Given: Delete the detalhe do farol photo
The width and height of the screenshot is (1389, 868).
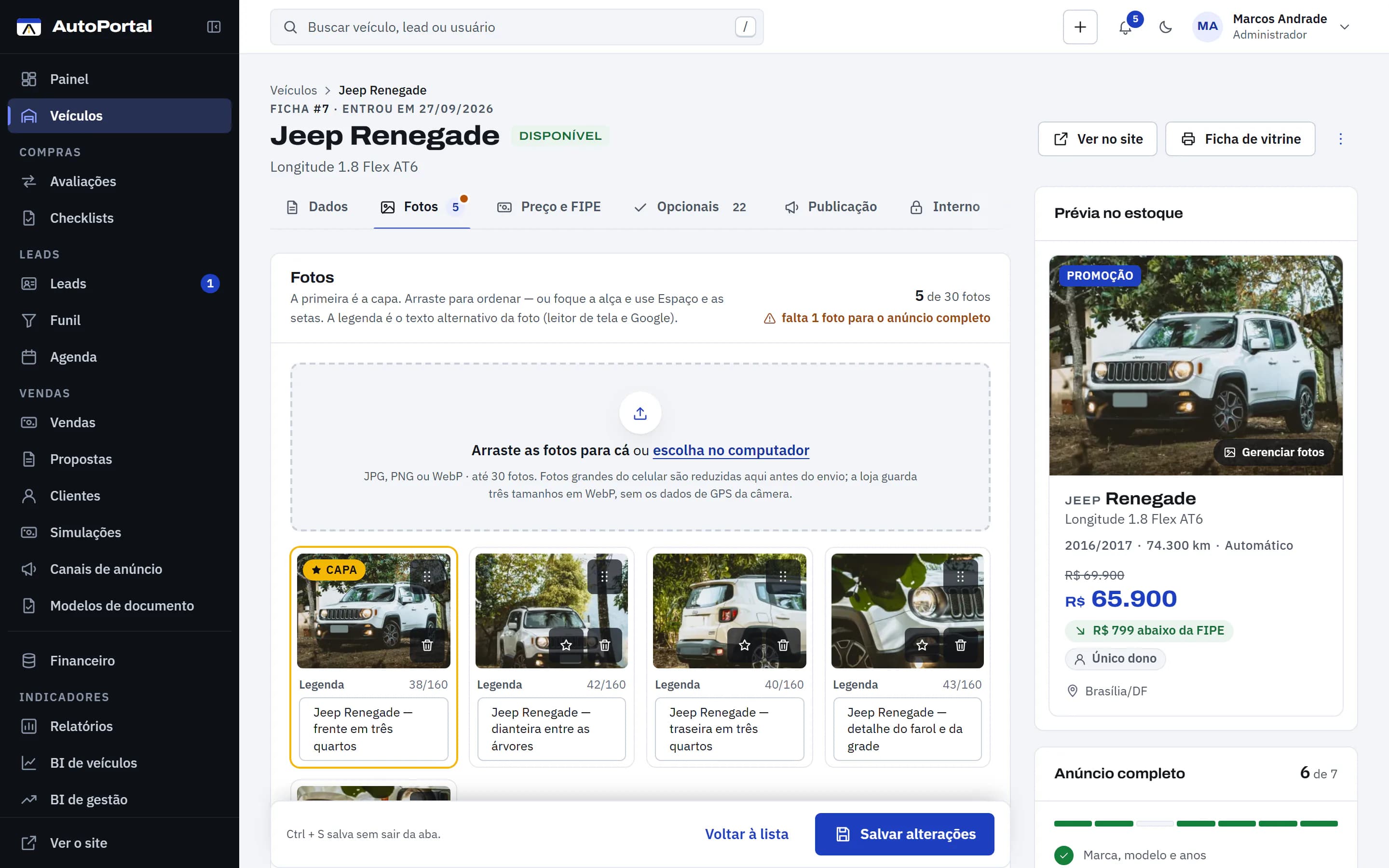Looking at the screenshot, I should 960,645.
